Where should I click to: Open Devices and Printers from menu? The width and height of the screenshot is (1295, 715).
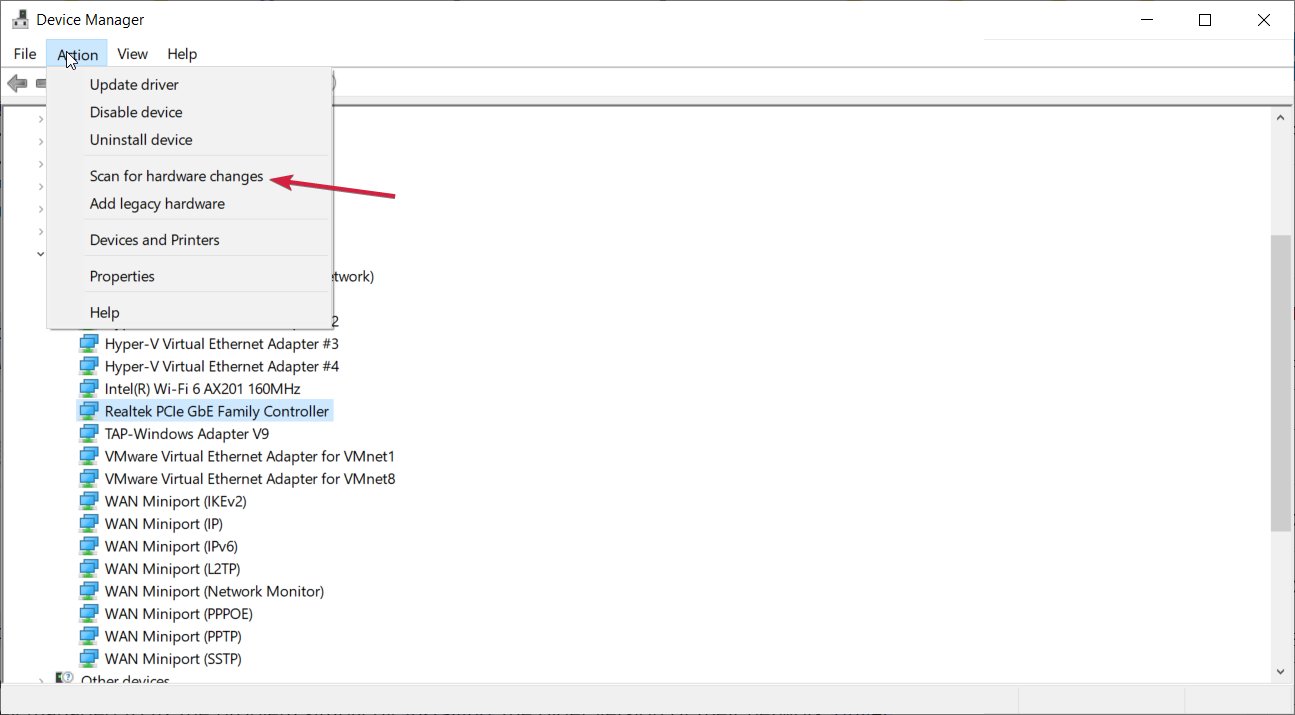(189, 240)
